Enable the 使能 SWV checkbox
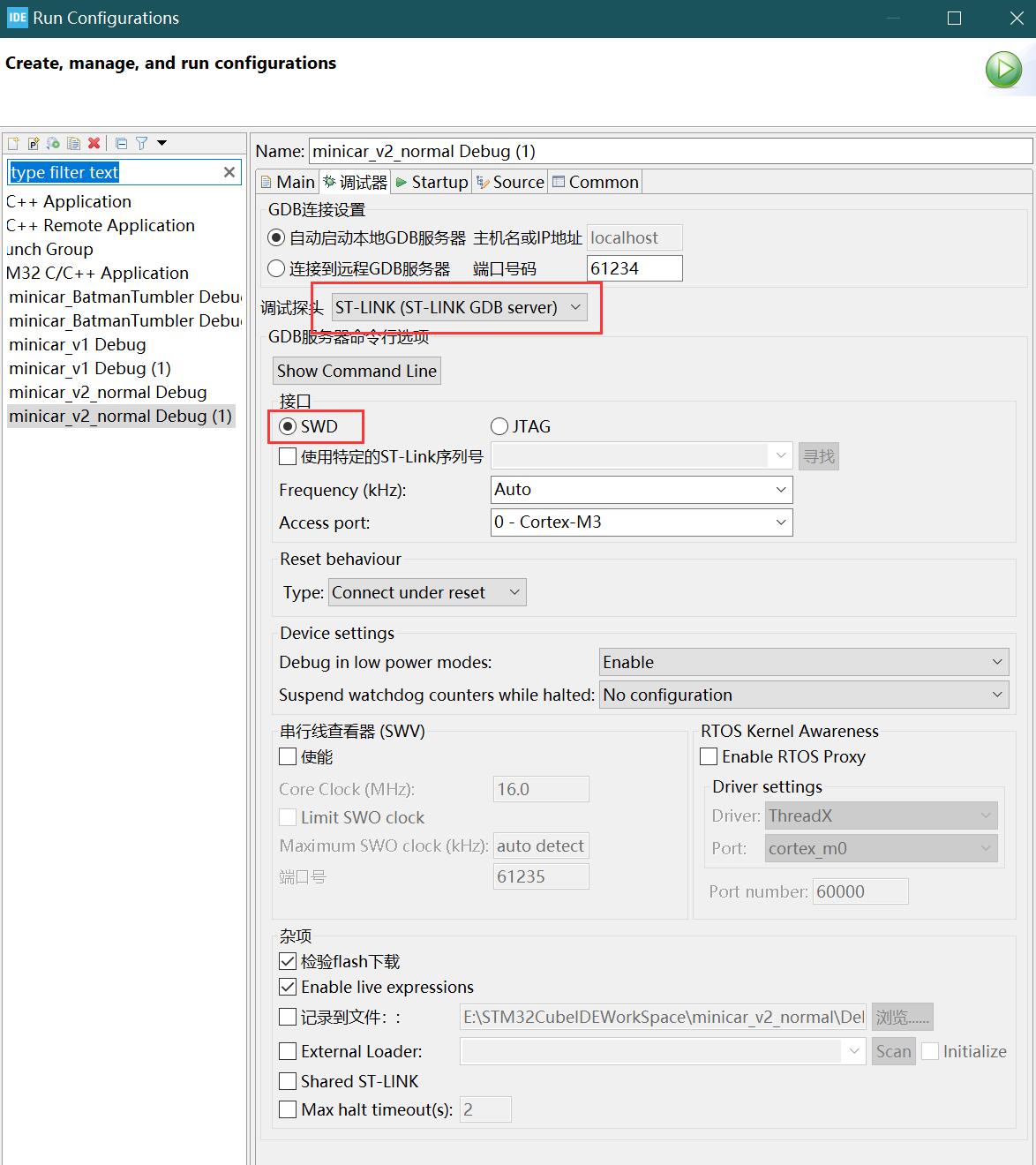The height and width of the screenshot is (1165, 1036). (x=288, y=756)
